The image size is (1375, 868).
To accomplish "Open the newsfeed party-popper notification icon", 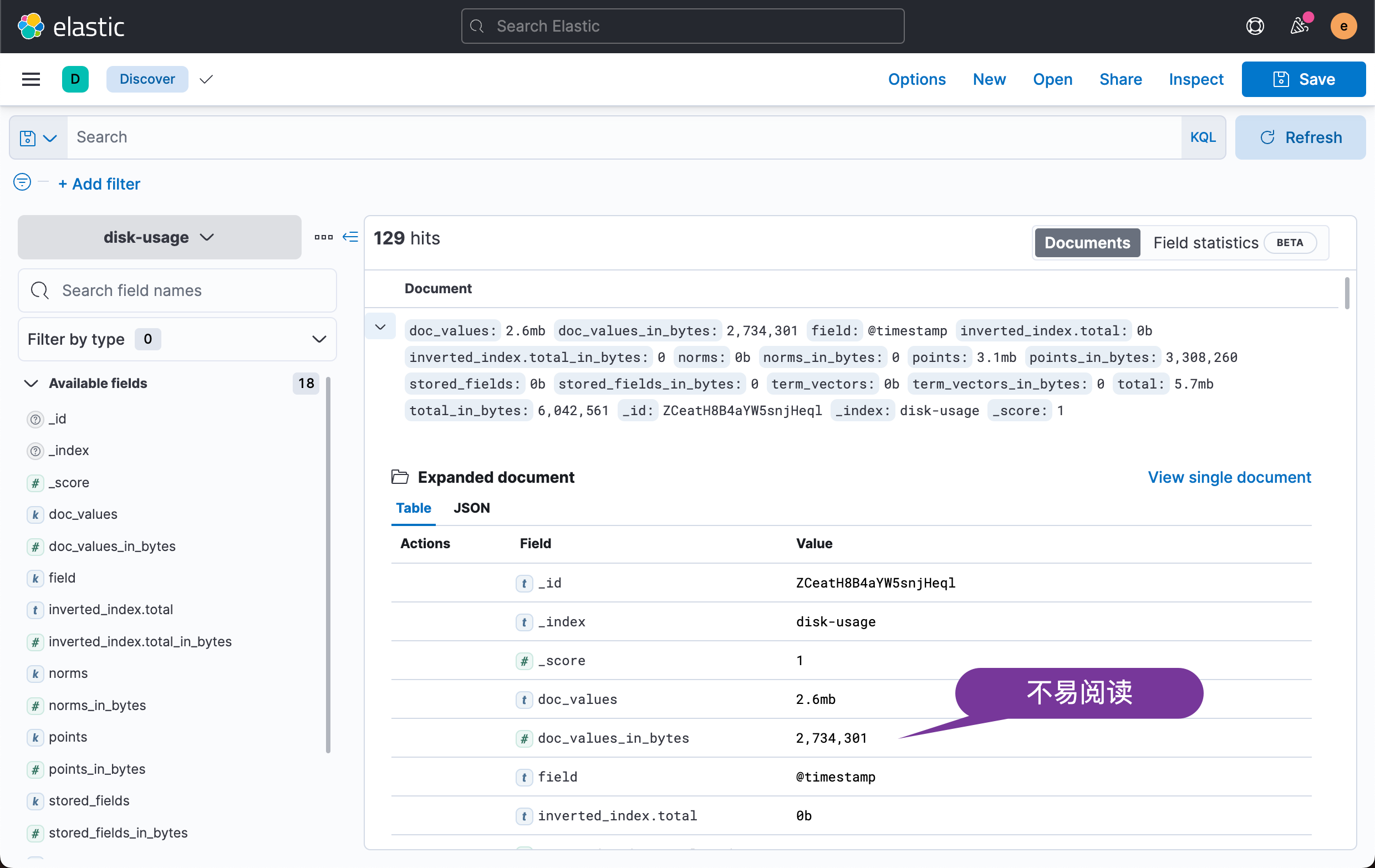I will [1300, 26].
